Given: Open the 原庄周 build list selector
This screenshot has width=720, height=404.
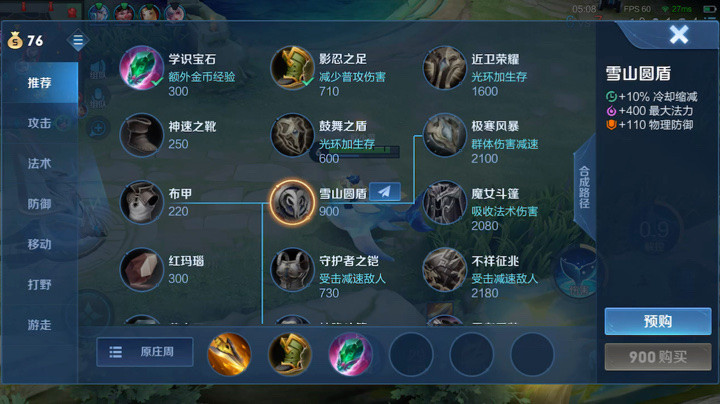Looking at the screenshot, I should 144,352.
